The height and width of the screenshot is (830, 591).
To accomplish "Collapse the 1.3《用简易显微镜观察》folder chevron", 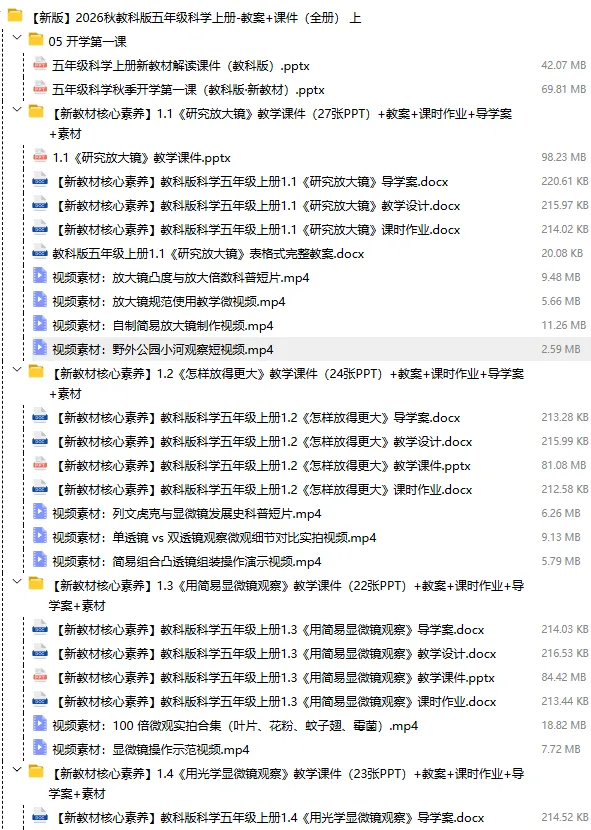I will click(x=17, y=582).
